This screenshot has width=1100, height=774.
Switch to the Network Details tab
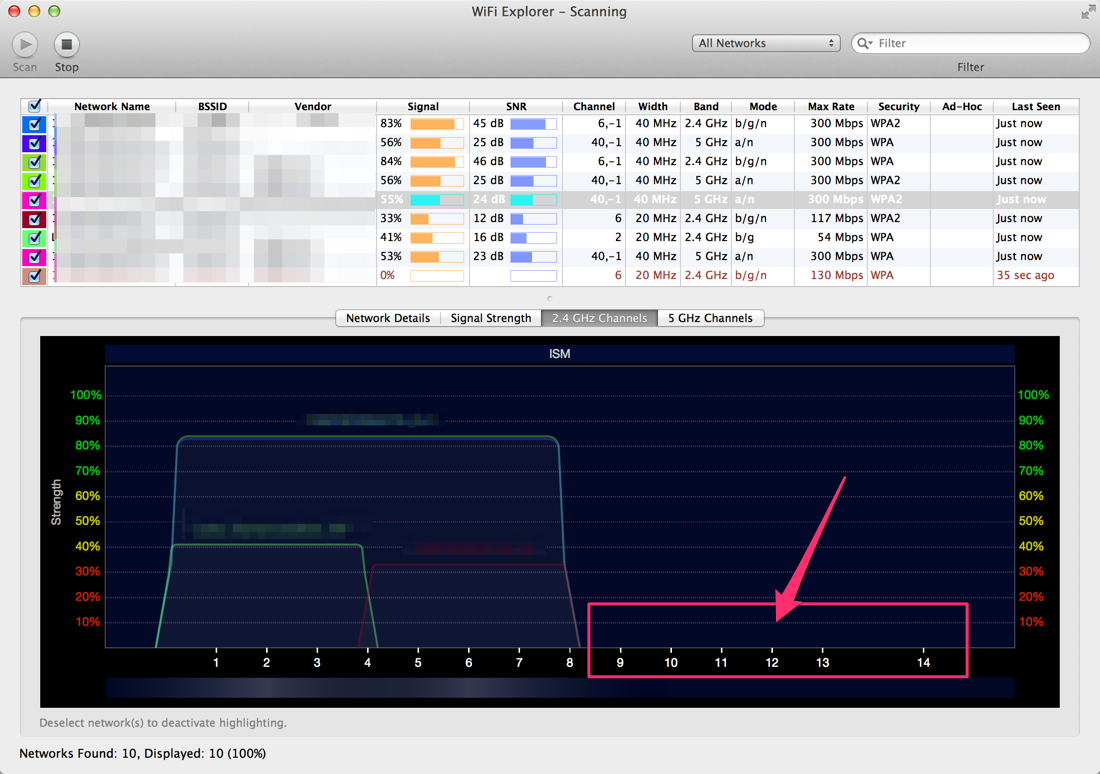click(x=388, y=318)
